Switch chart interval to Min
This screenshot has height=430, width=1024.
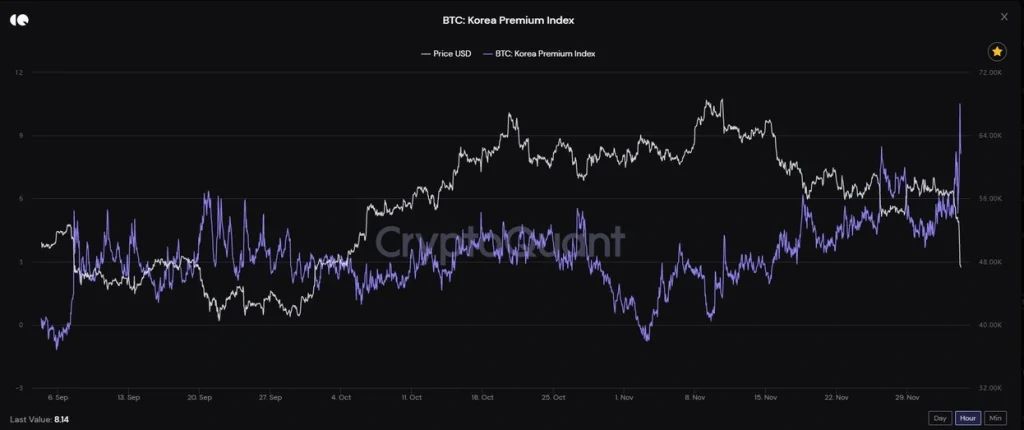click(x=995, y=418)
